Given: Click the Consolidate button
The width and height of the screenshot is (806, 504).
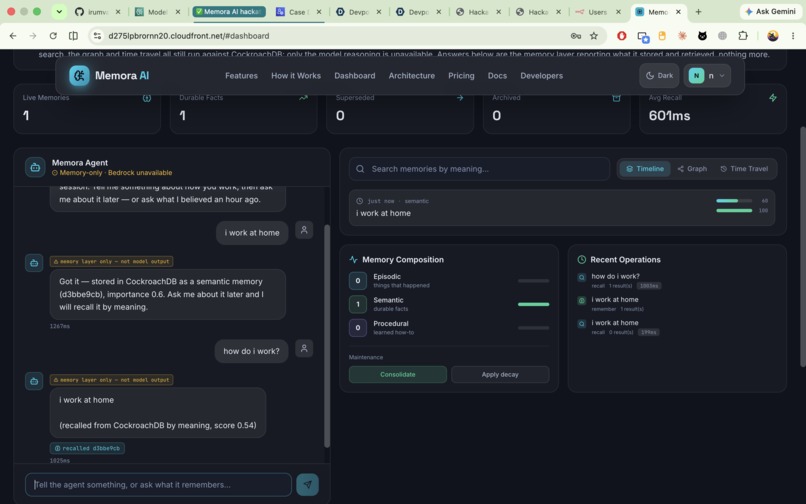Looking at the screenshot, I should tap(397, 374).
